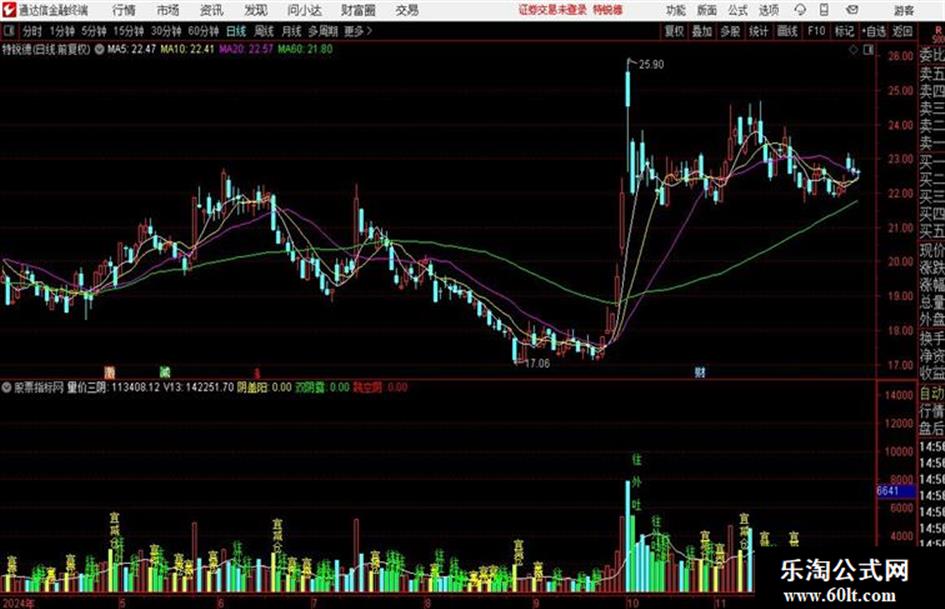Click the MA5: 22.47 label
945x609 pixels.
131,49
